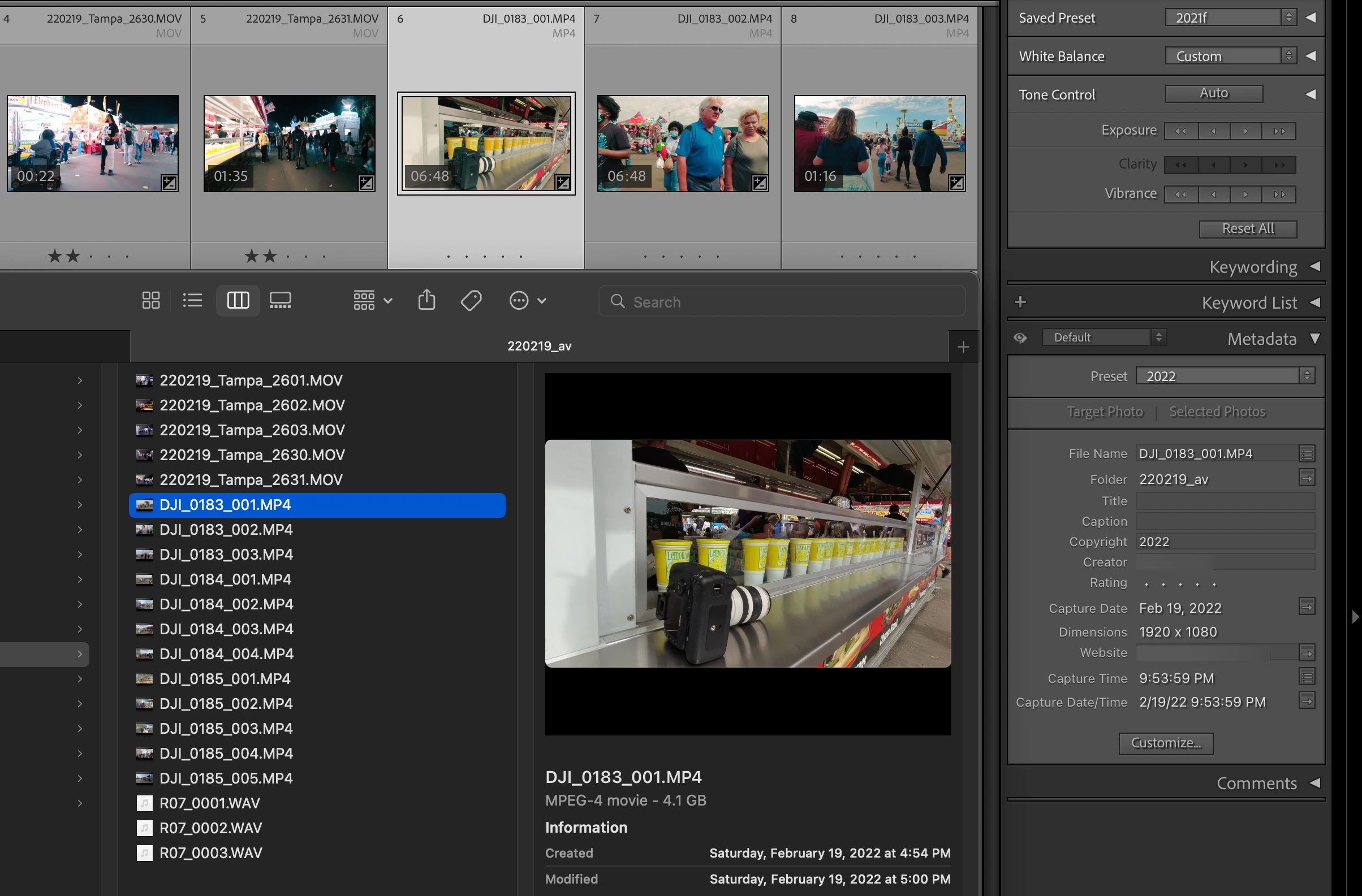Select Selected Photos mode

[1217, 412]
